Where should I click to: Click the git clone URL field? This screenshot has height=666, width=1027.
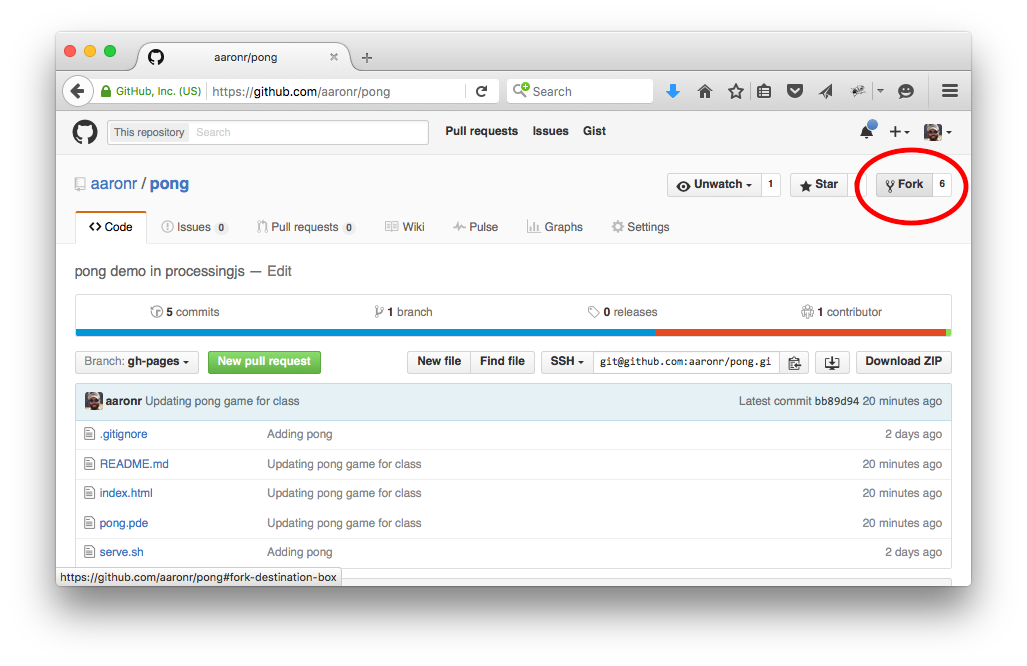tap(686, 361)
